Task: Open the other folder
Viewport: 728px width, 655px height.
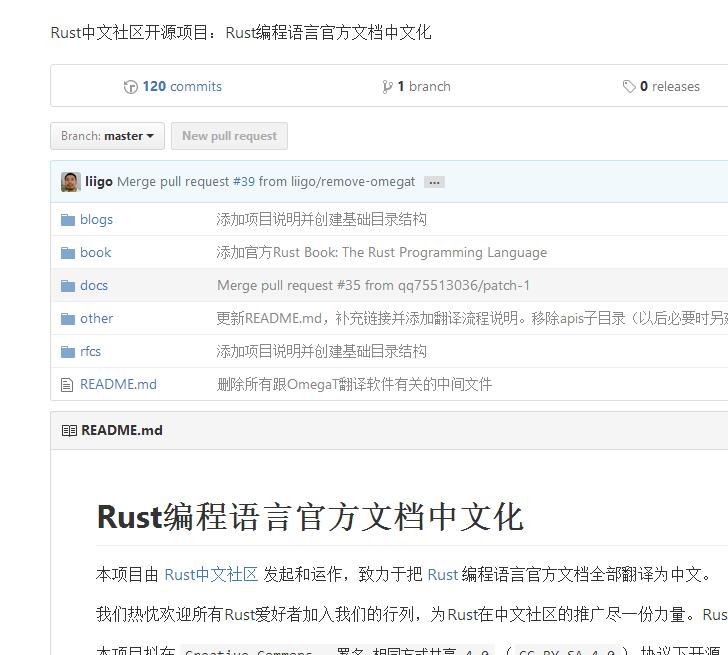Action: pos(97,319)
